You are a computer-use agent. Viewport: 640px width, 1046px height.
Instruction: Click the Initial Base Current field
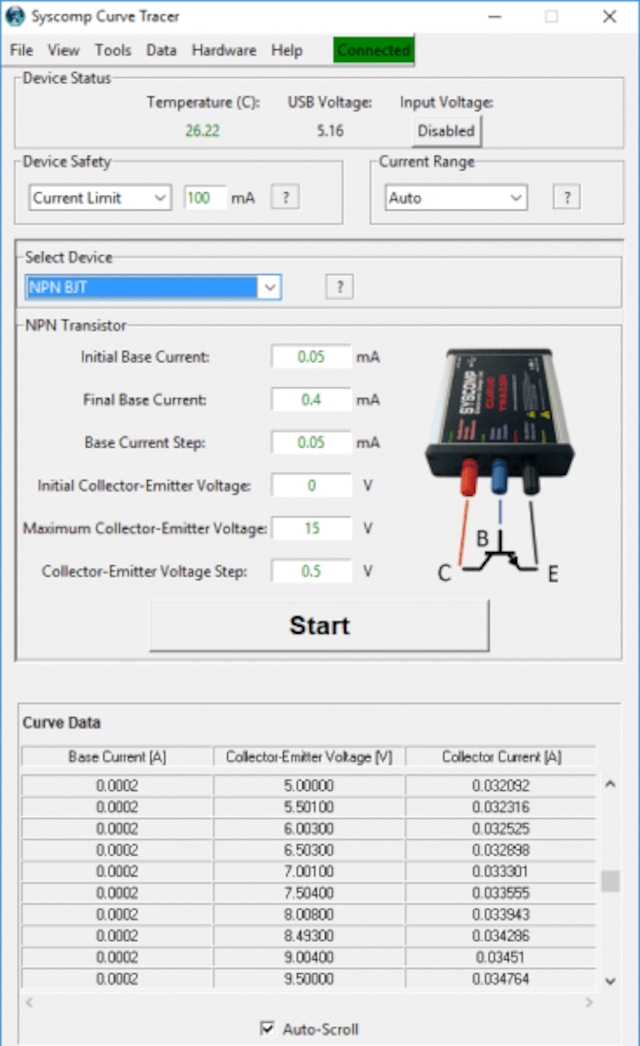point(311,357)
